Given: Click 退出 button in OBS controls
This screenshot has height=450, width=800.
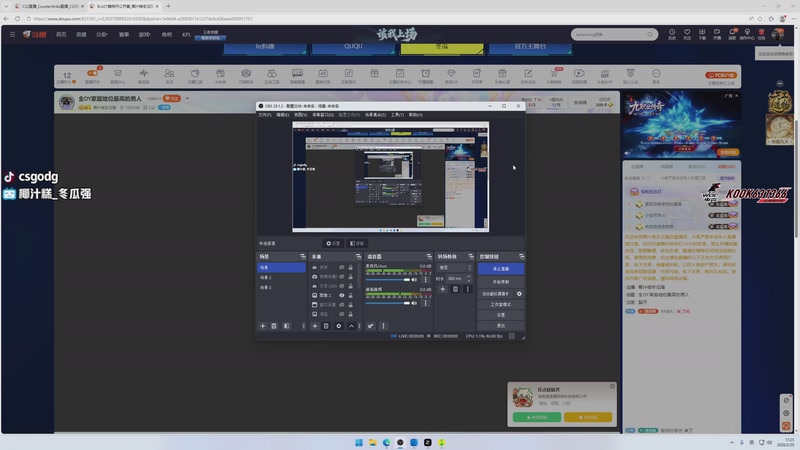Looking at the screenshot, I should [x=501, y=326].
